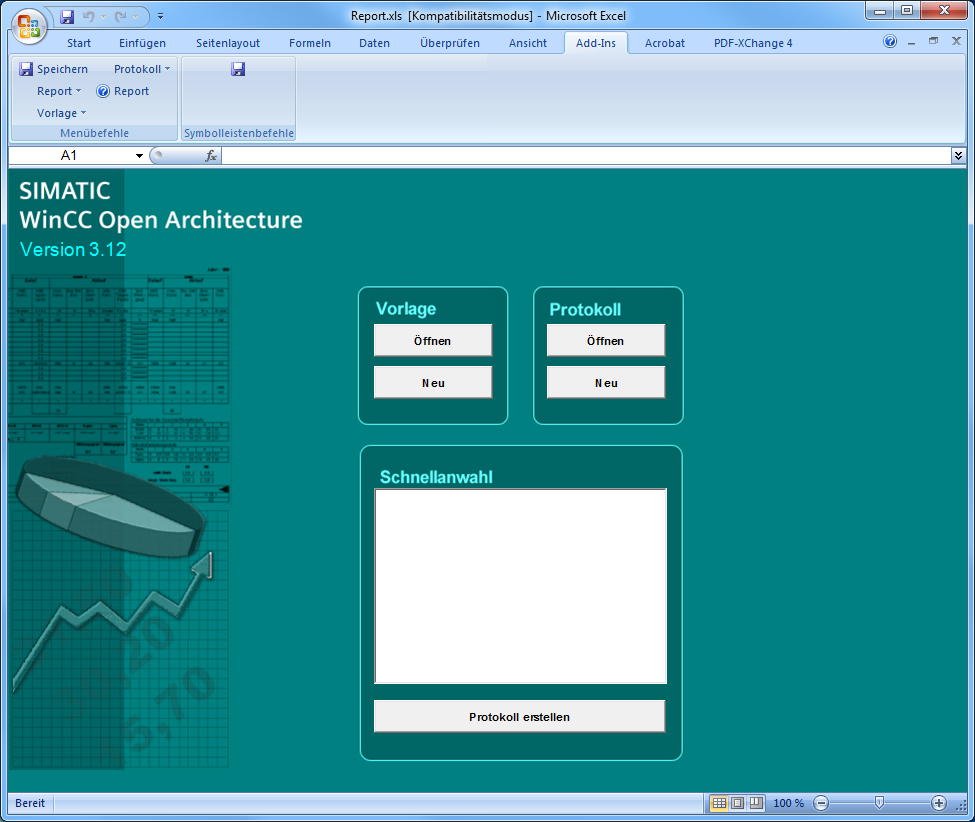The image size is (975, 822).
Task: Switch to Page Layout view in status bar
Action: click(x=737, y=803)
